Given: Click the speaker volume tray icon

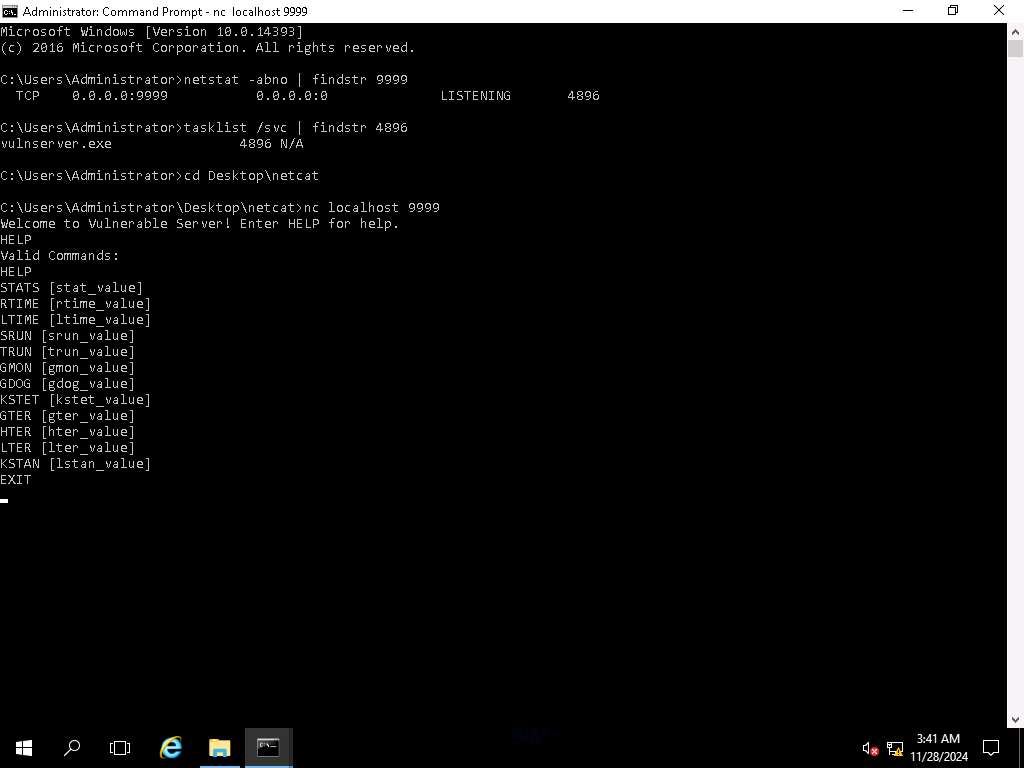Looking at the screenshot, I should [x=870, y=748].
